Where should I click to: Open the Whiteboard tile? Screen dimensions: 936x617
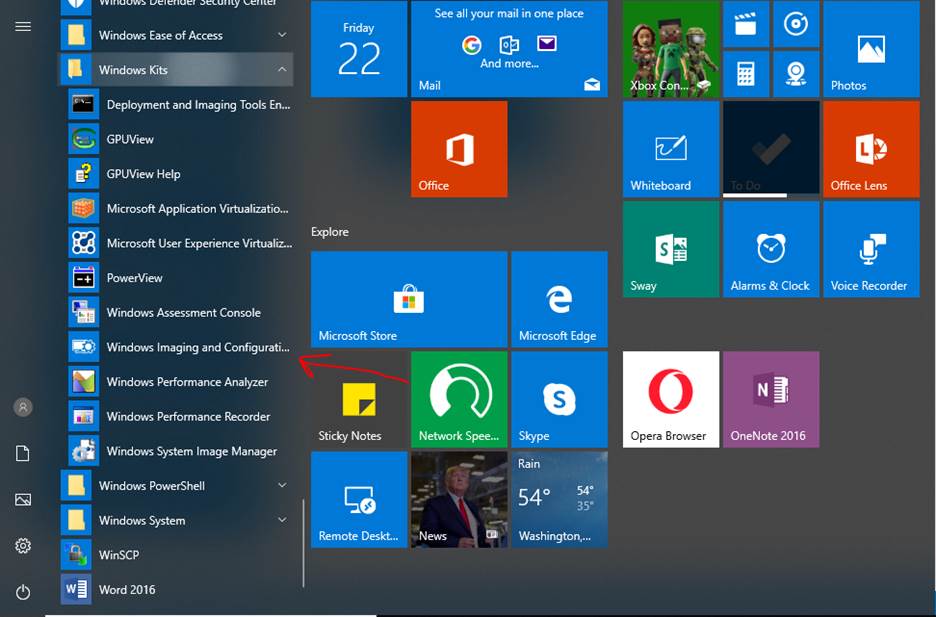pyautogui.click(x=671, y=149)
